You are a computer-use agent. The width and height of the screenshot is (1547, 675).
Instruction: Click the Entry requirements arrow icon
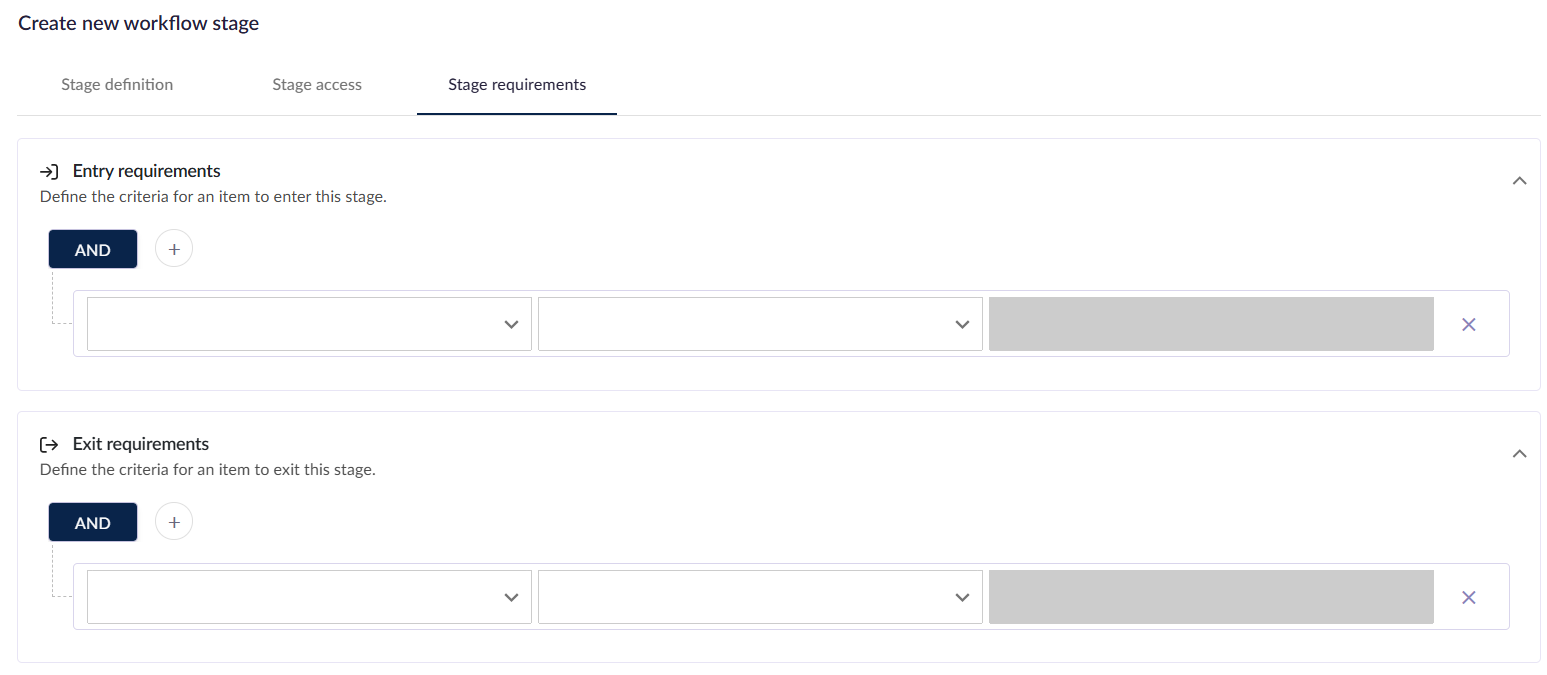click(49, 170)
